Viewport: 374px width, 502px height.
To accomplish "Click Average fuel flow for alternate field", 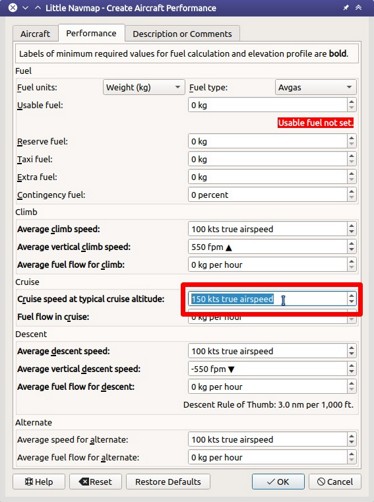I will point(268,457).
